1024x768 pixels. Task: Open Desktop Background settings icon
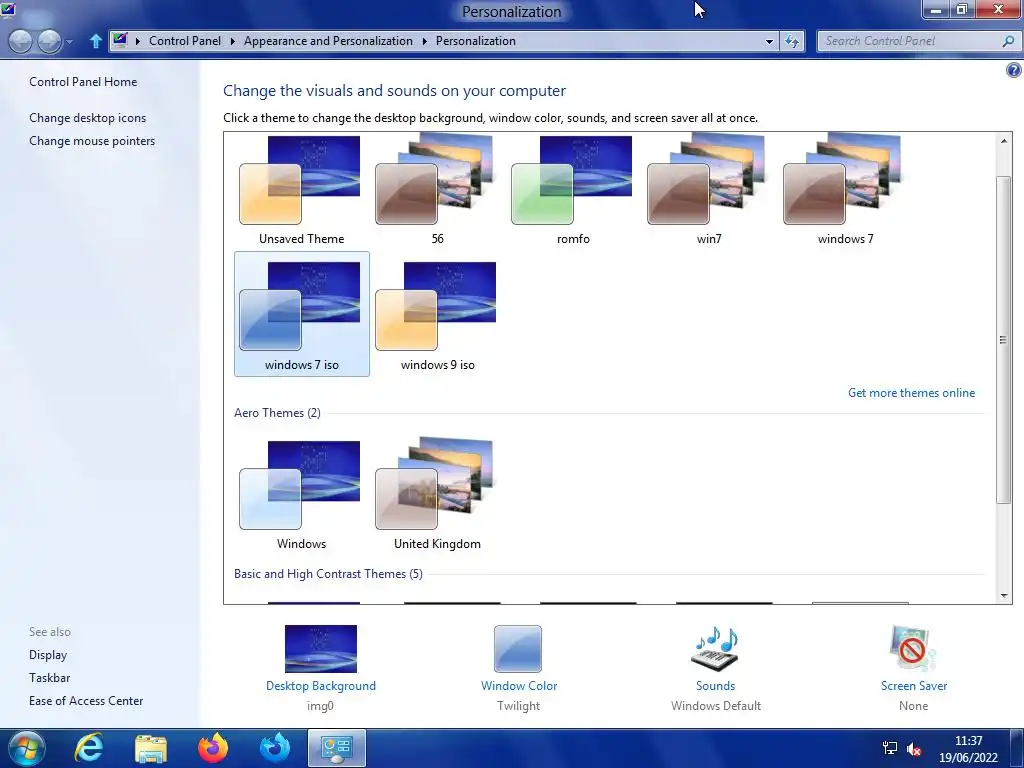click(x=321, y=648)
